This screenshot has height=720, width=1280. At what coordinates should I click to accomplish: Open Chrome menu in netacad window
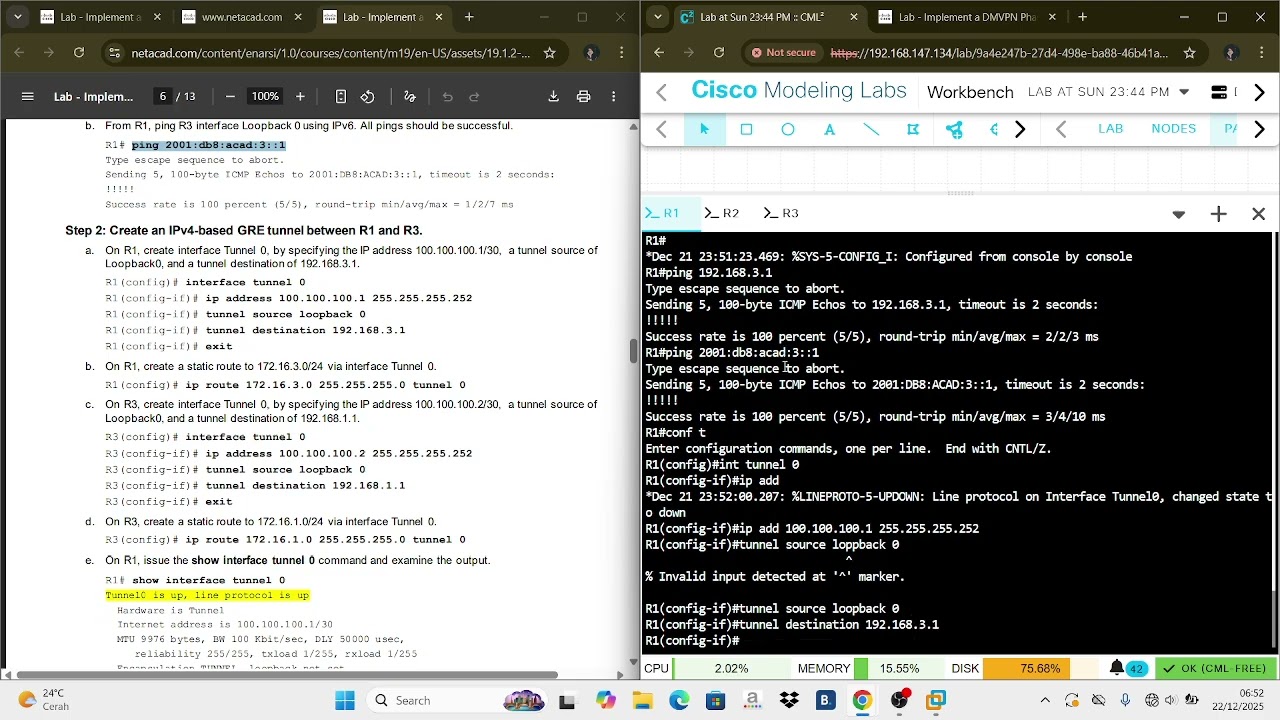[x=622, y=53]
